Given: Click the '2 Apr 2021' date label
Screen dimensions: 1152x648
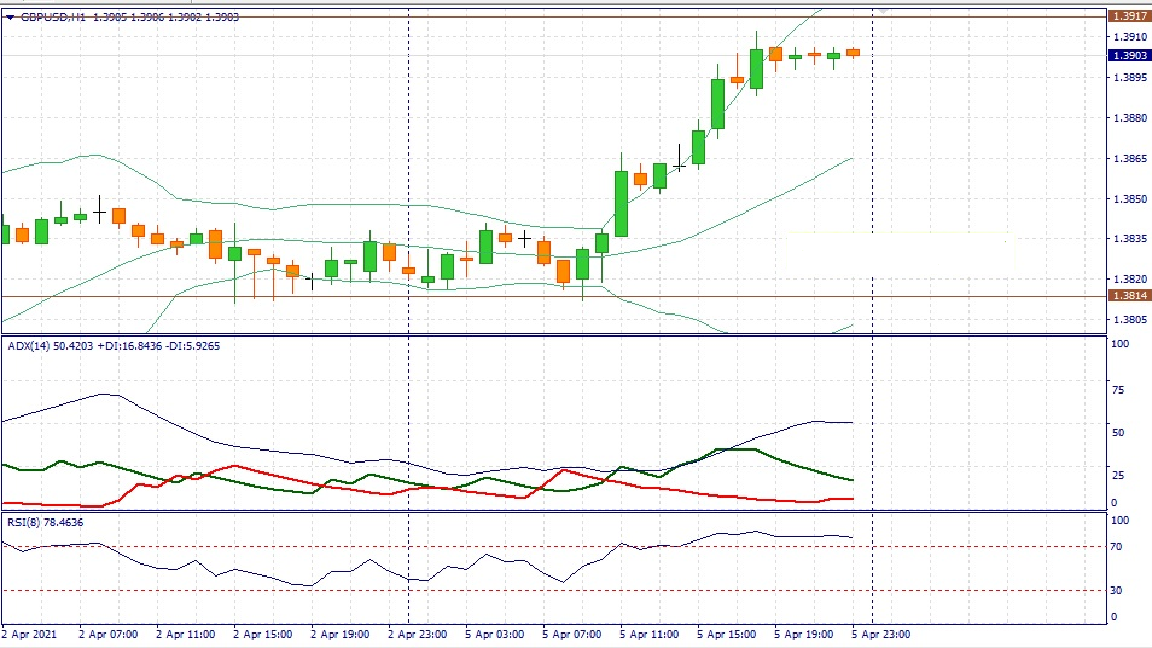Looking at the screenshot, I should click(x=28, y=634).
